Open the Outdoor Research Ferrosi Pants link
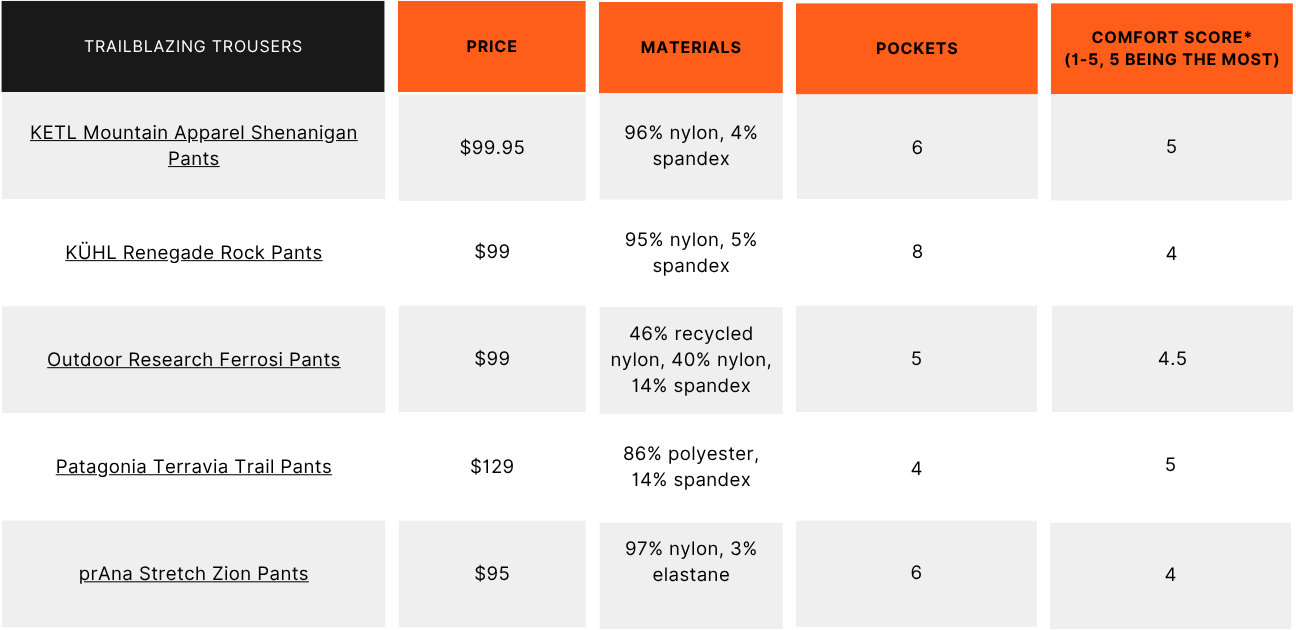The width and height of the screenshot is (1296, 630). tap(193, 360)
